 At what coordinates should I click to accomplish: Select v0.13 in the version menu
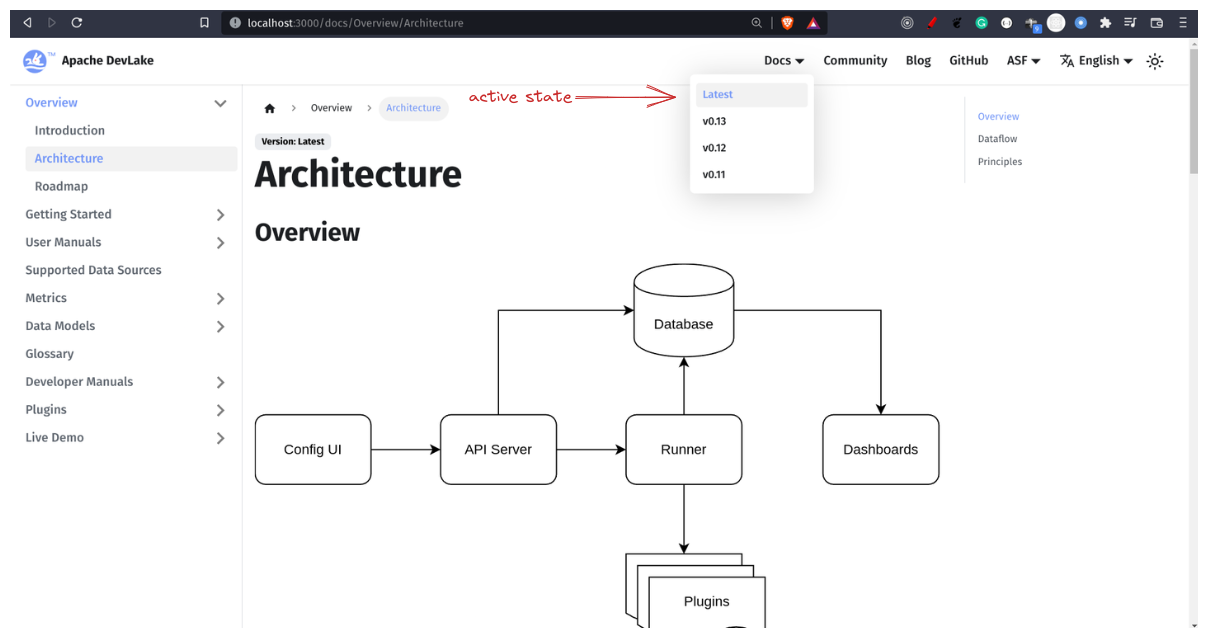[x=752, y=121]
